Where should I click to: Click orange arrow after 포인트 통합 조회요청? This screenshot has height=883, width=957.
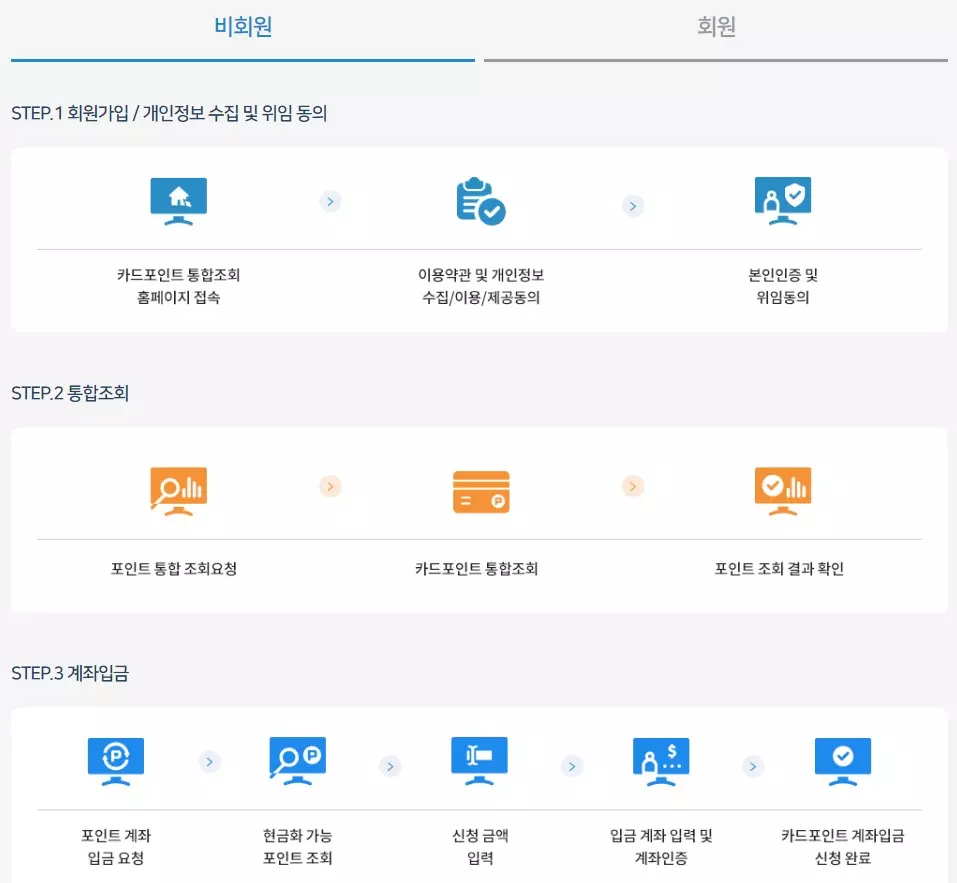[330, 486]
